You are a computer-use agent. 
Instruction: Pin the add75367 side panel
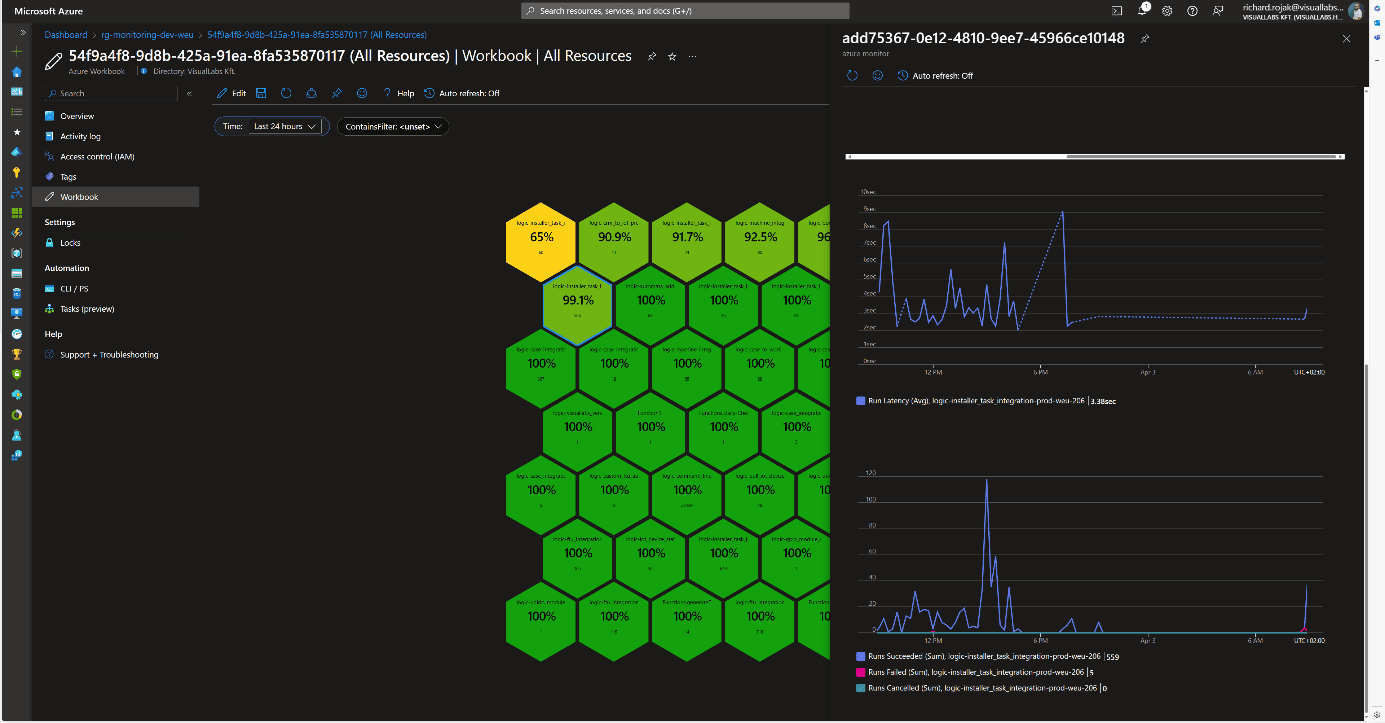1144,38
